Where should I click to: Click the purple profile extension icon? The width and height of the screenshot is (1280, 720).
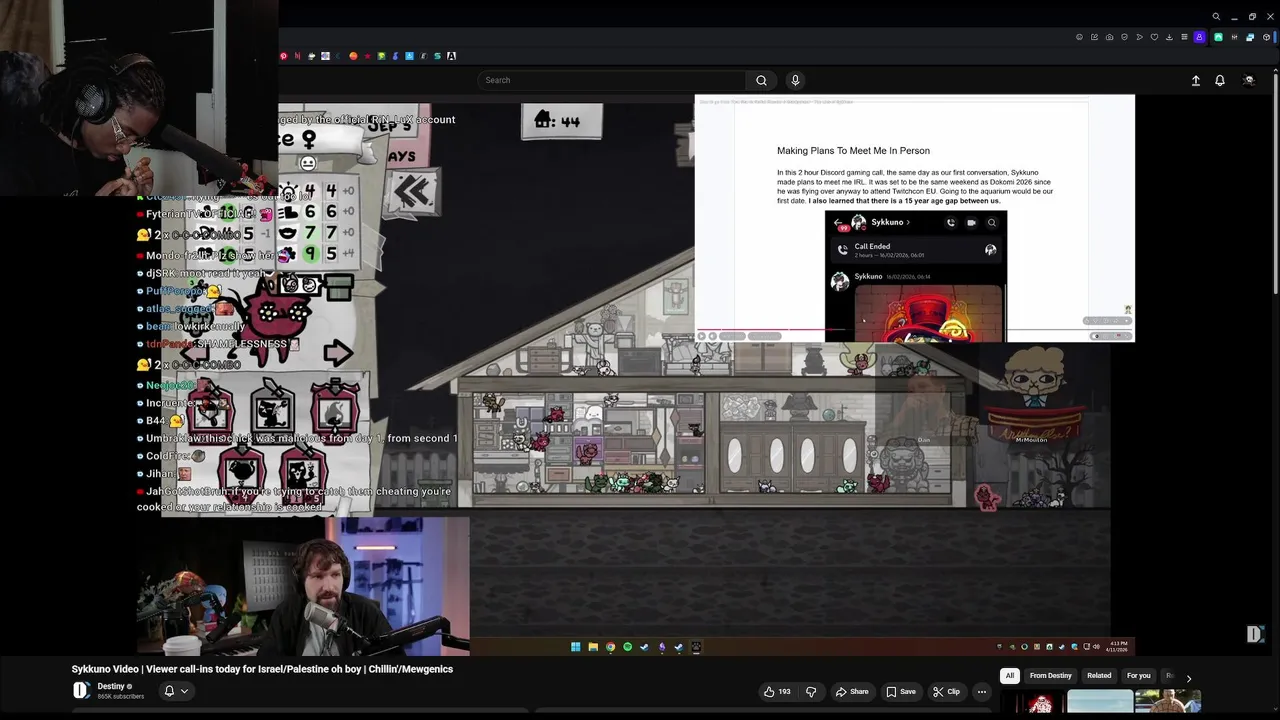pos(1199,37)
